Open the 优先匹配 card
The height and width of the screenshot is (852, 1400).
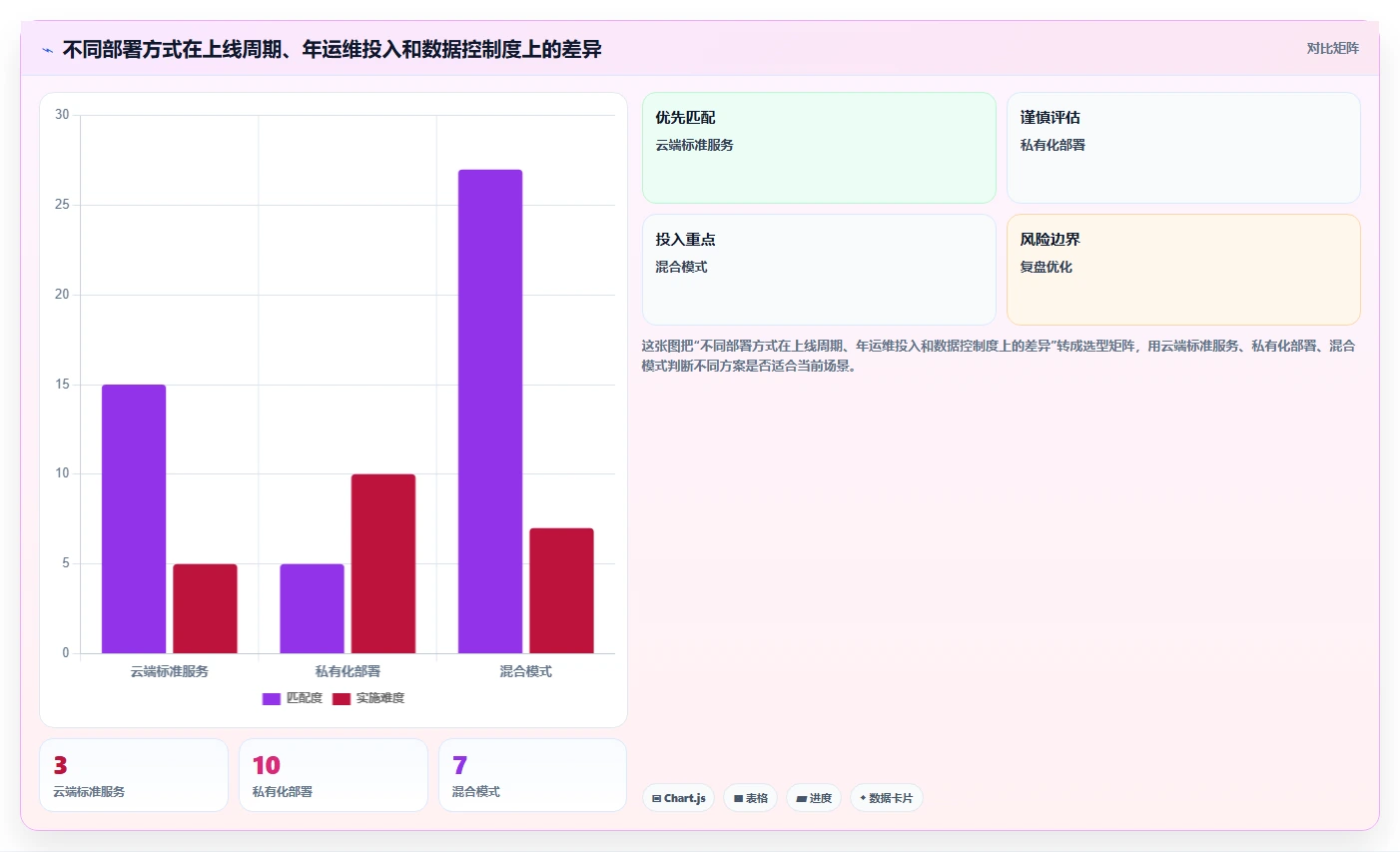819,148
